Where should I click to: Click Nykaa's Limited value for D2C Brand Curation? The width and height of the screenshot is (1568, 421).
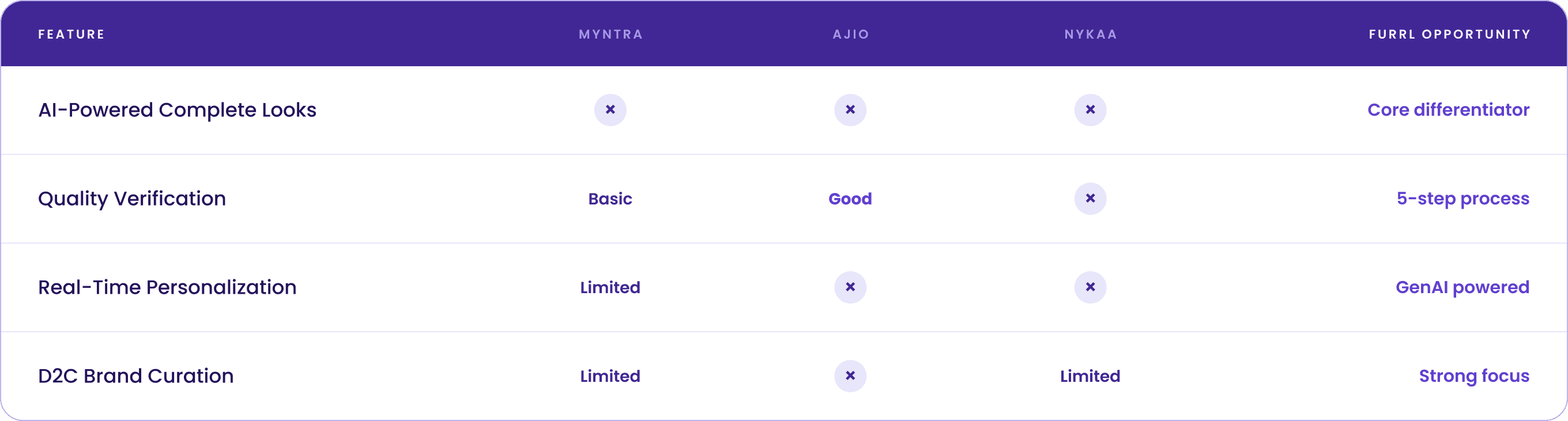pyautogui.click(x=1090, y=377)
